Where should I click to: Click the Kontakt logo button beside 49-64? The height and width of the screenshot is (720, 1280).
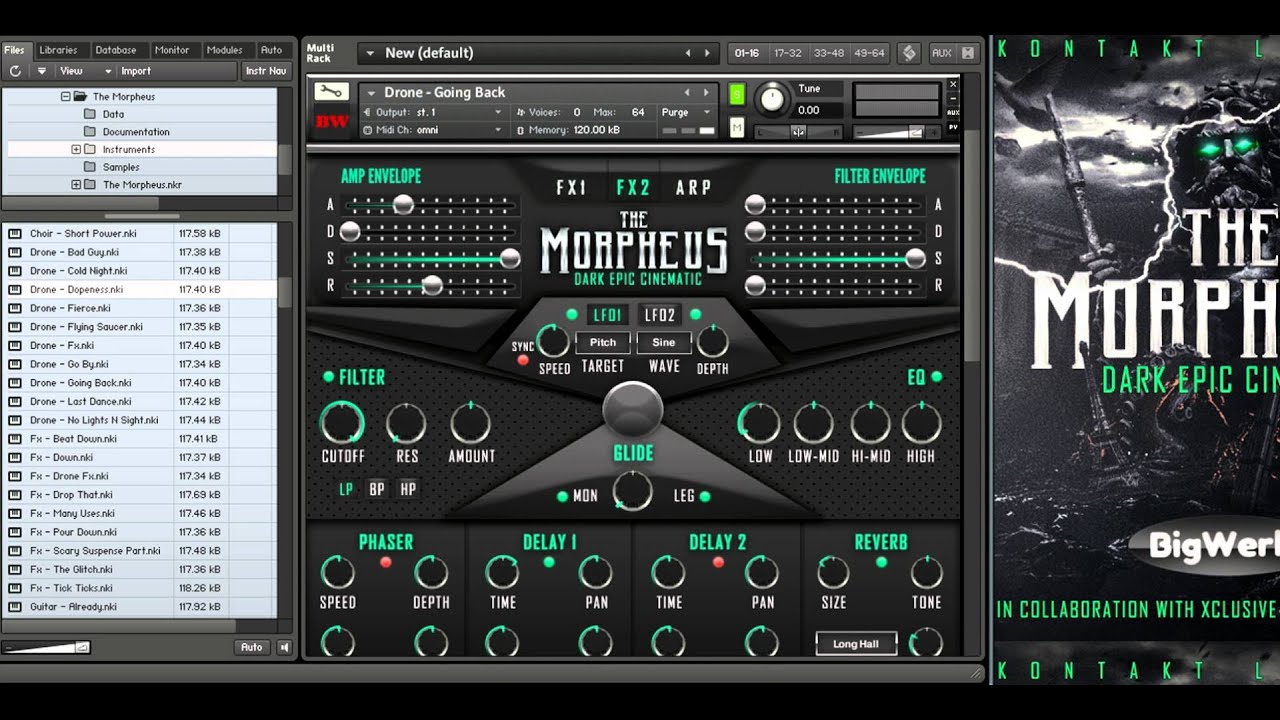coord(909,53)
